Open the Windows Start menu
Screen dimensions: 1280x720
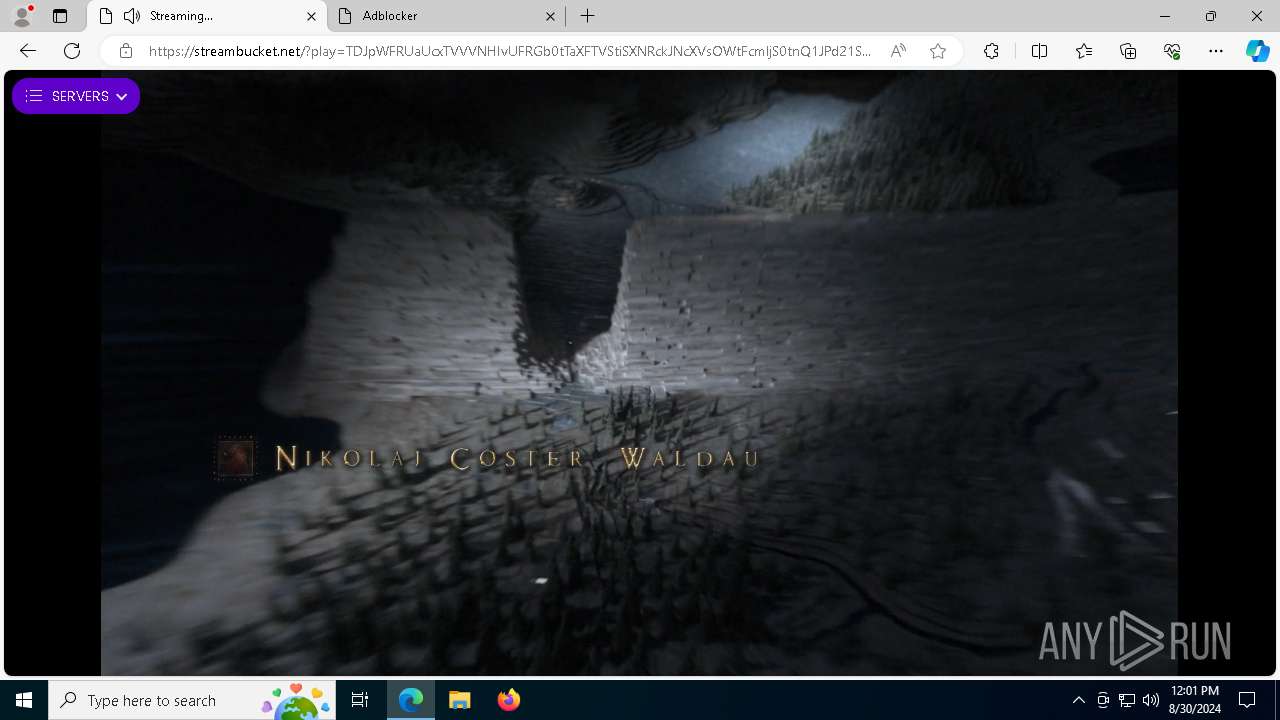[24, 700]
